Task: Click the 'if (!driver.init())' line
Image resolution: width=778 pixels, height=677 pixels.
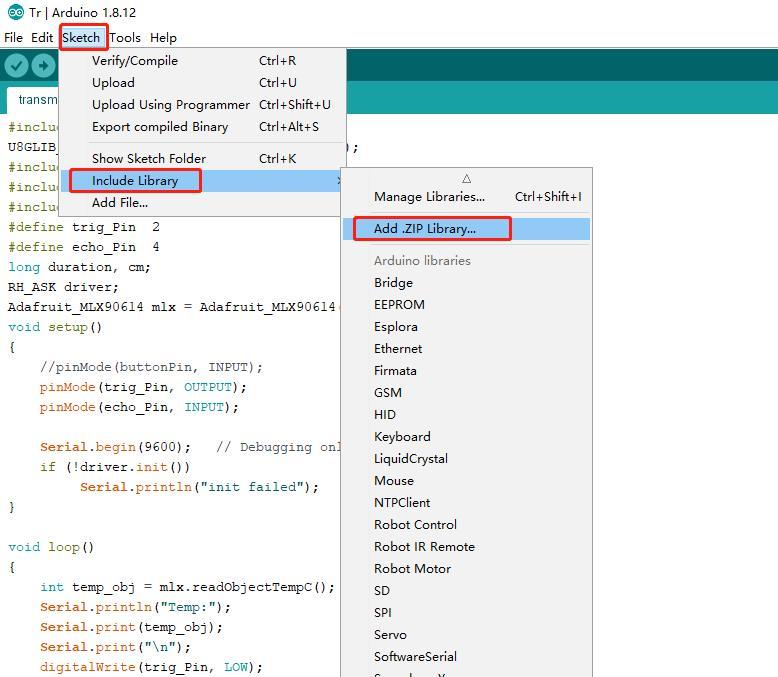Action: pos(115,467)
